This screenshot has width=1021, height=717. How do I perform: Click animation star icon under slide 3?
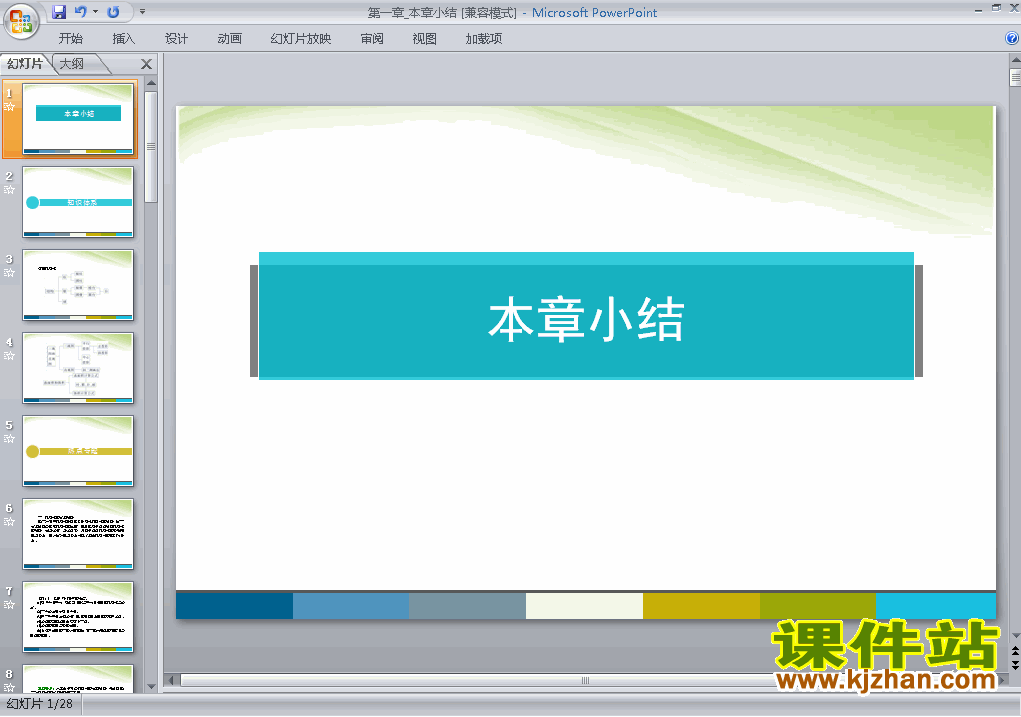pyautogui.click(x=9, y=273)
